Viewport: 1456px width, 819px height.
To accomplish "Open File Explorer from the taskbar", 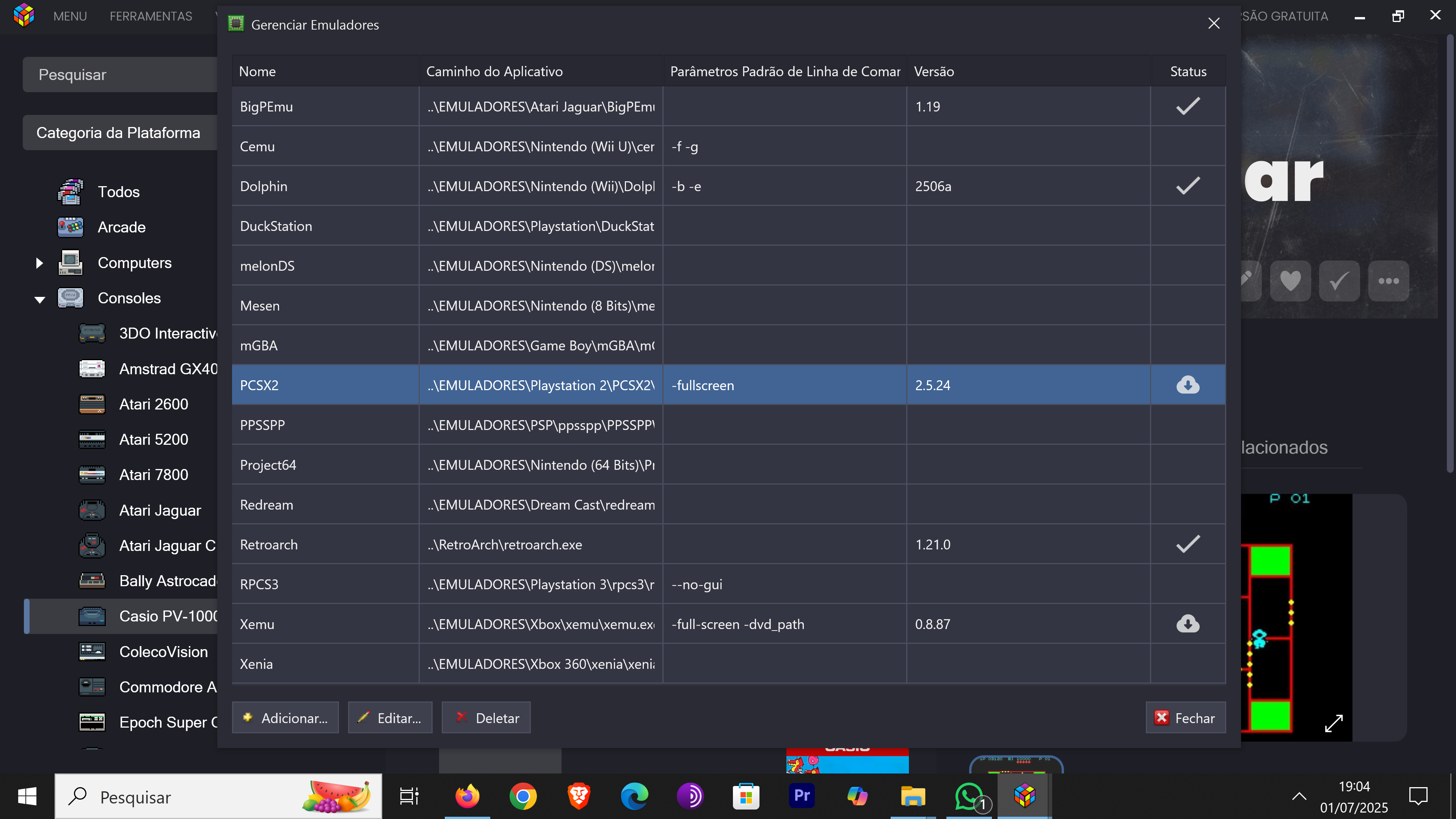I will pyautogui.click(x=913, y=796).
